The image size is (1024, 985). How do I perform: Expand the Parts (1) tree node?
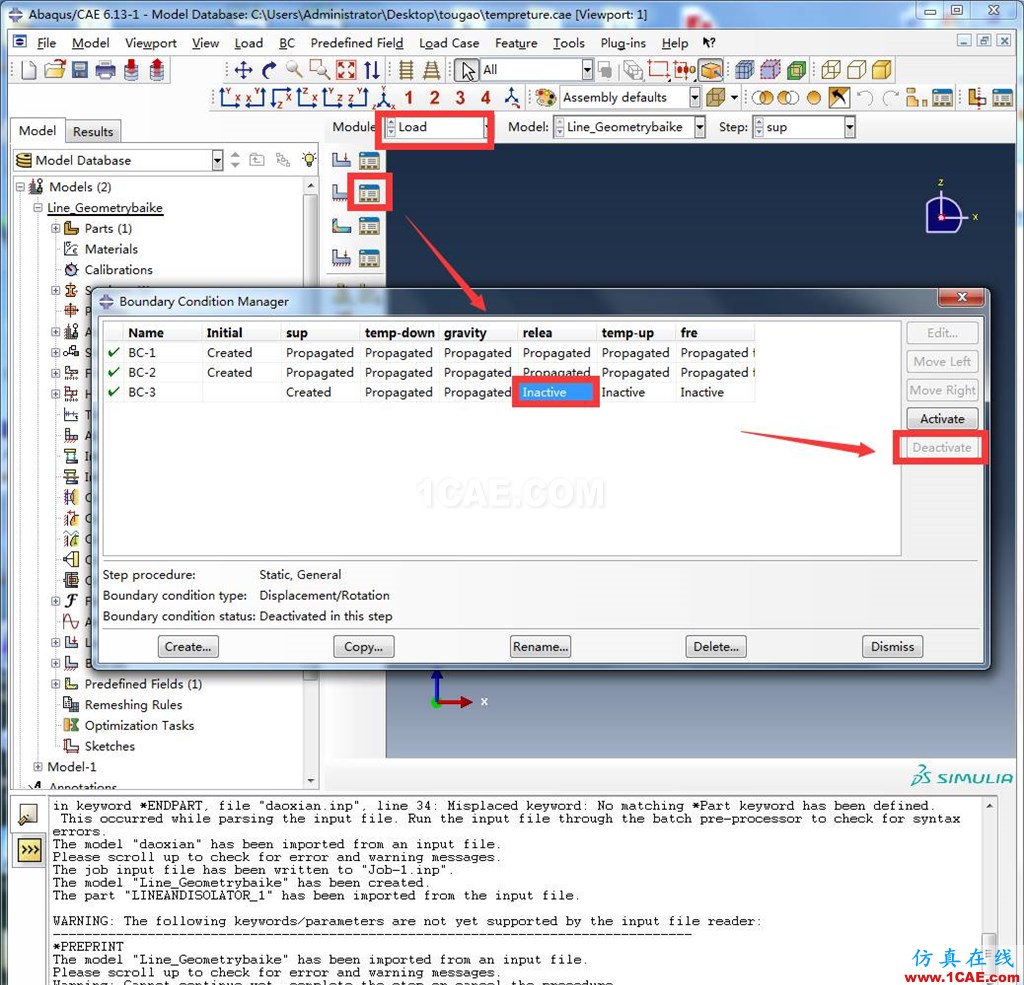coord(56,229)
